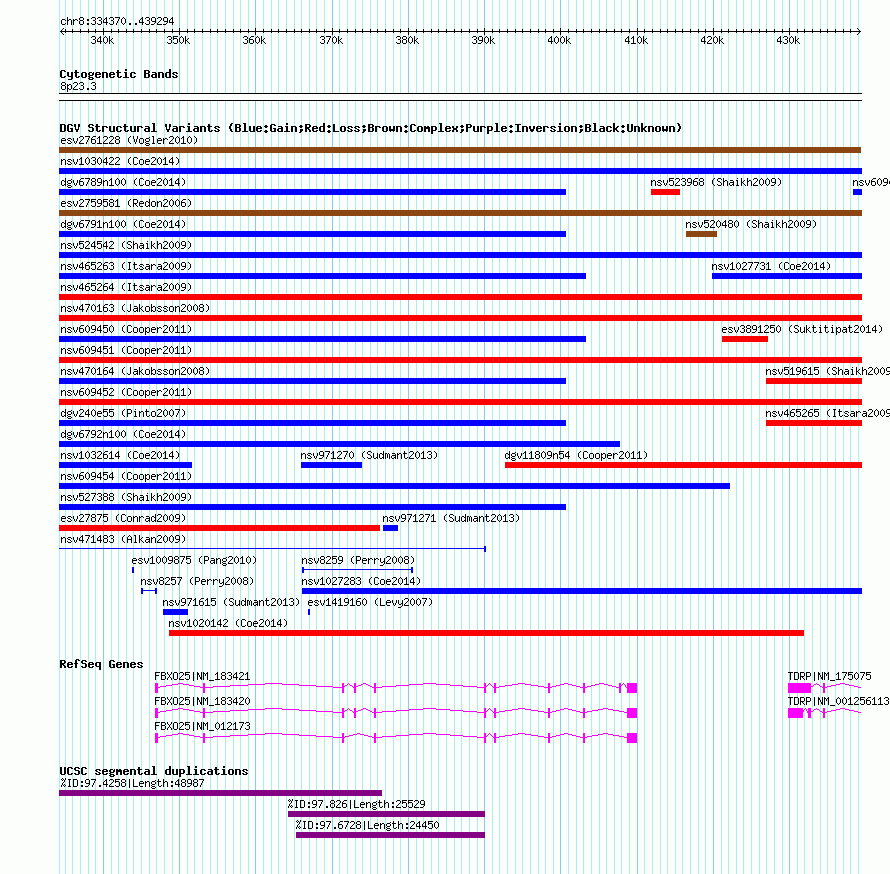Click the esv2759581 (Redon2006) label
The height and width of the screenshot is (874, 890).
126,203
